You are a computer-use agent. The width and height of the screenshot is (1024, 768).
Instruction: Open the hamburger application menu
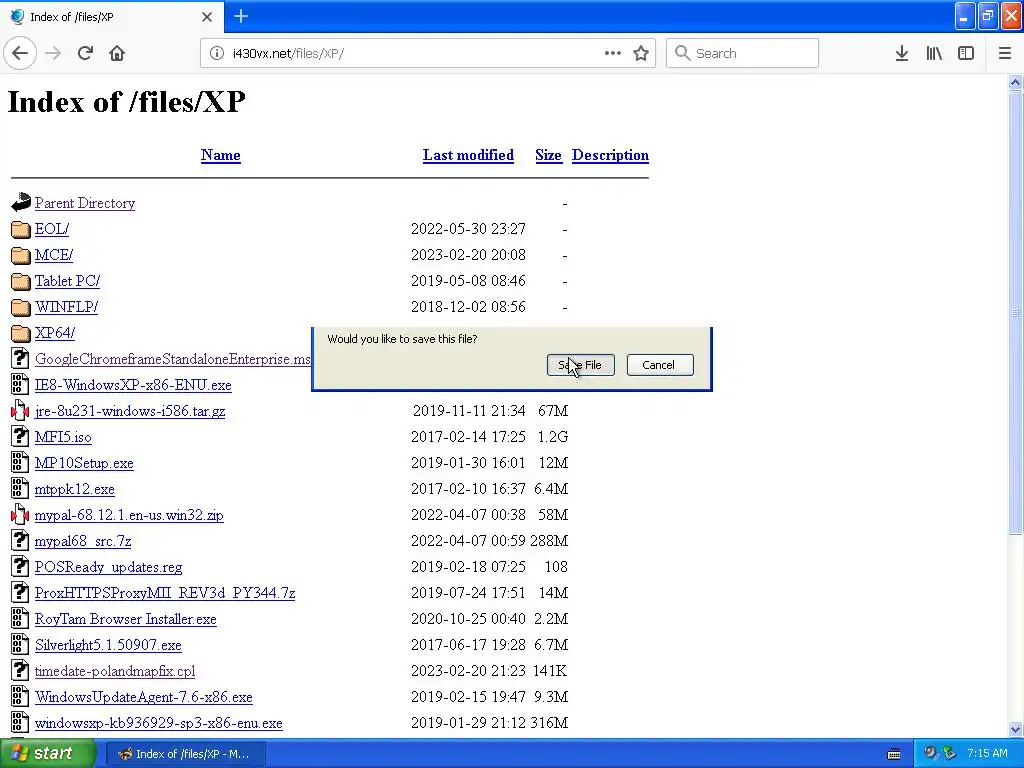pos(1005,54)
